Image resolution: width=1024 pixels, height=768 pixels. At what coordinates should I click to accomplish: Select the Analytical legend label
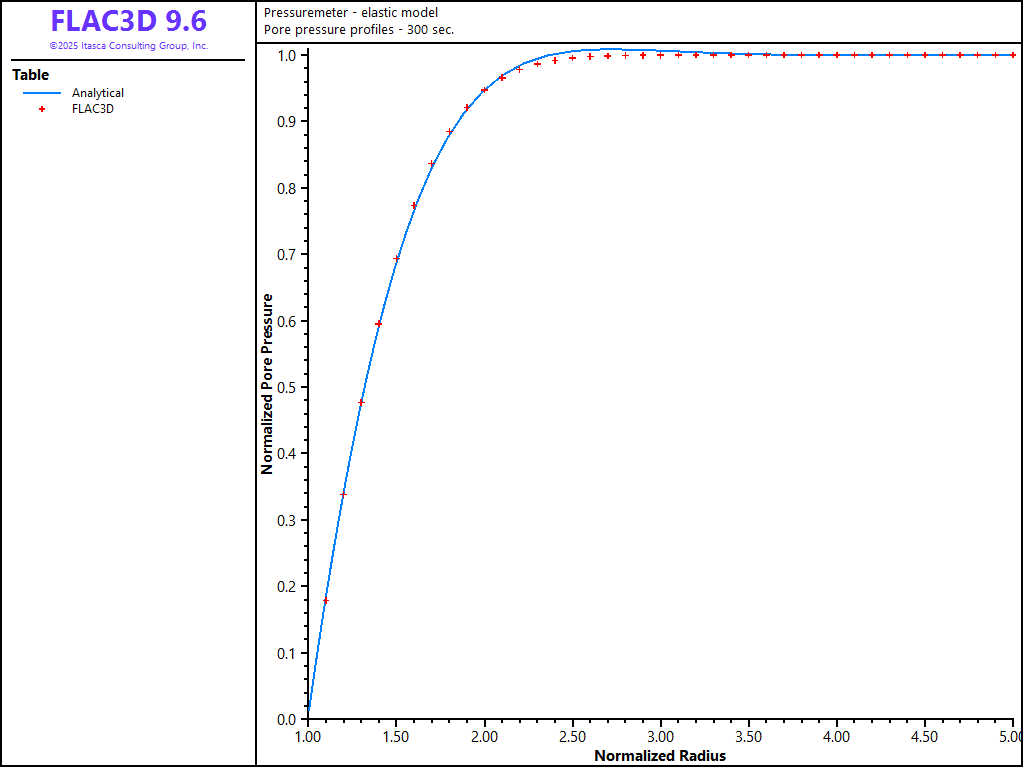click(x=97, y=93)
